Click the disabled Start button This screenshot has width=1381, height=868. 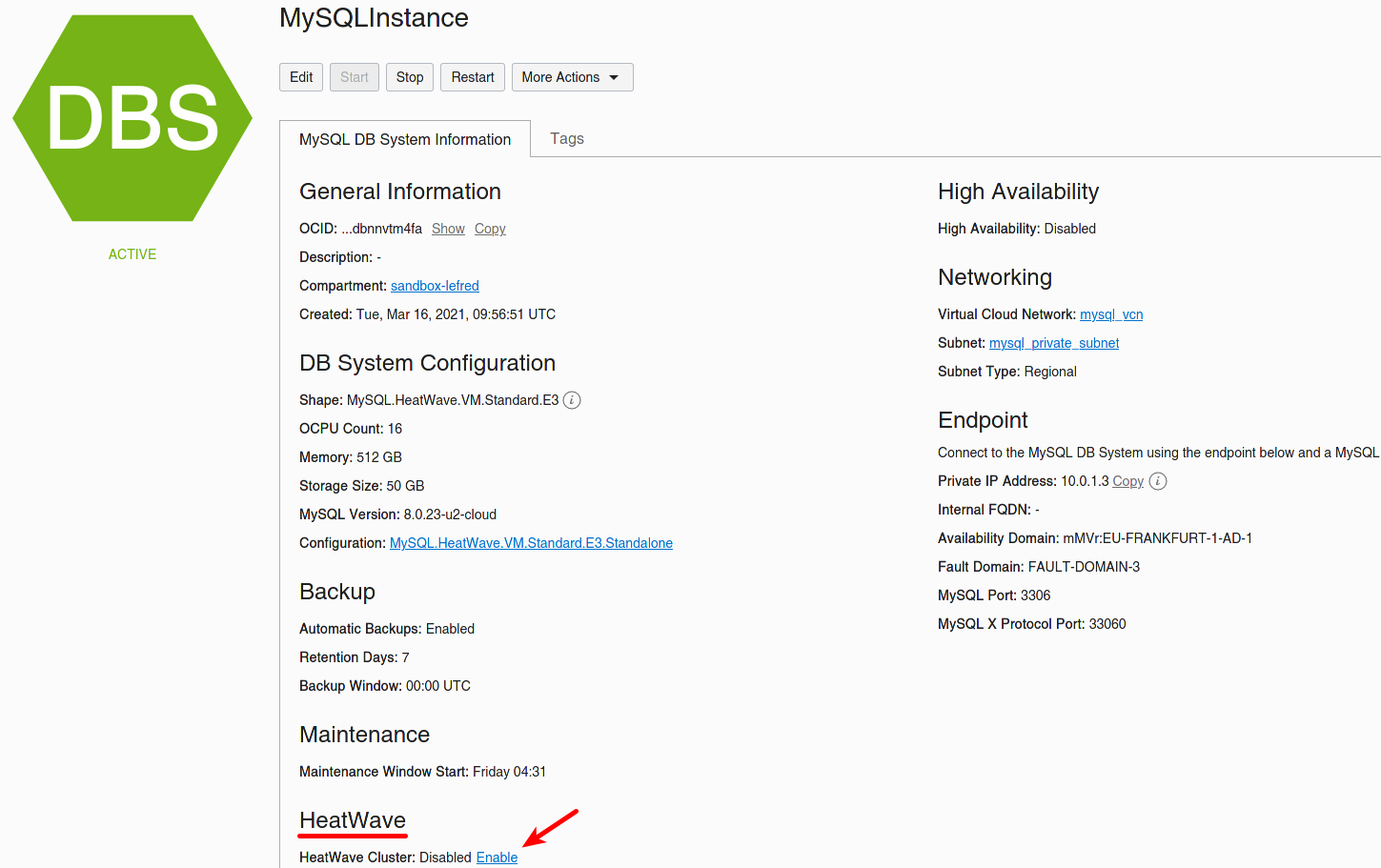tap(355, 77)
